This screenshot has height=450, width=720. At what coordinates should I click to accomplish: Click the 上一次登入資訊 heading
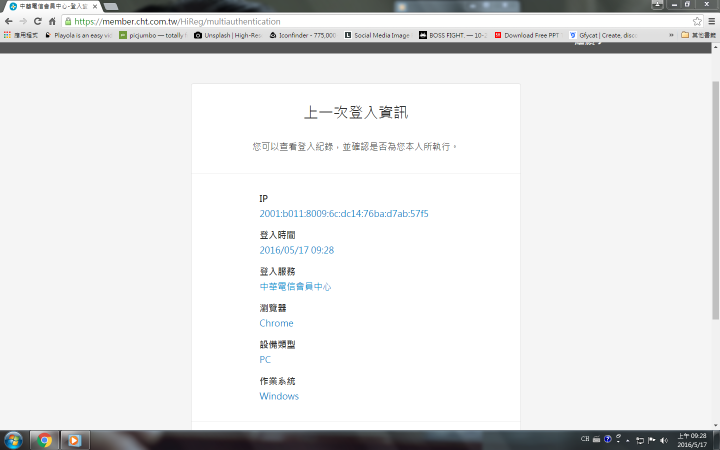(x=356, y=112)
